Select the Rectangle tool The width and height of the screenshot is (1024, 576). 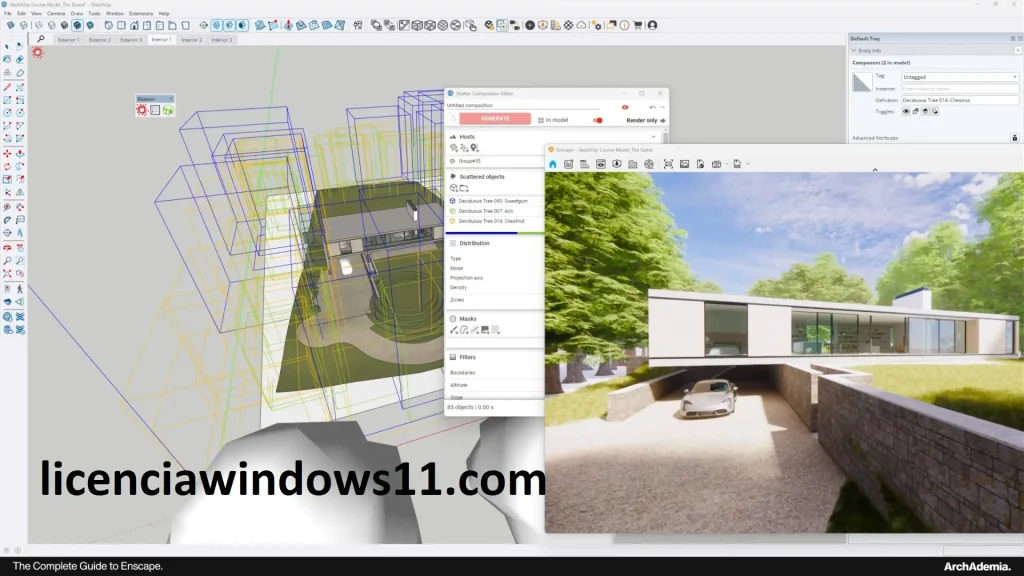(7, 100)
